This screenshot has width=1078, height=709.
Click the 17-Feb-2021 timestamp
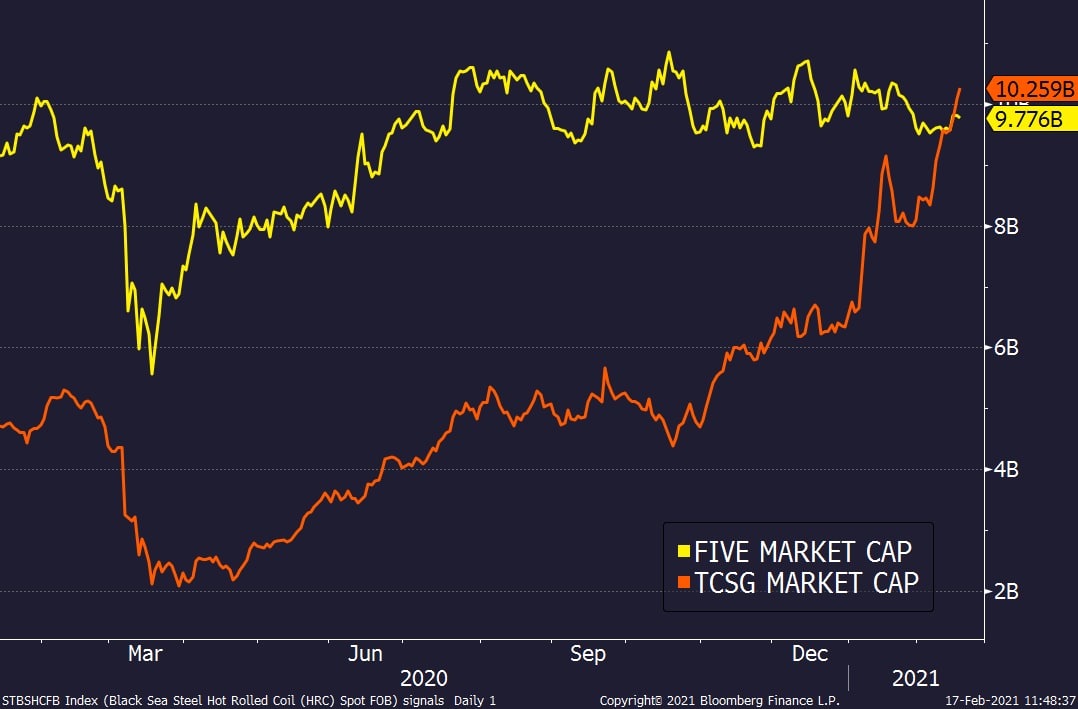click(x=1010, y=700)
